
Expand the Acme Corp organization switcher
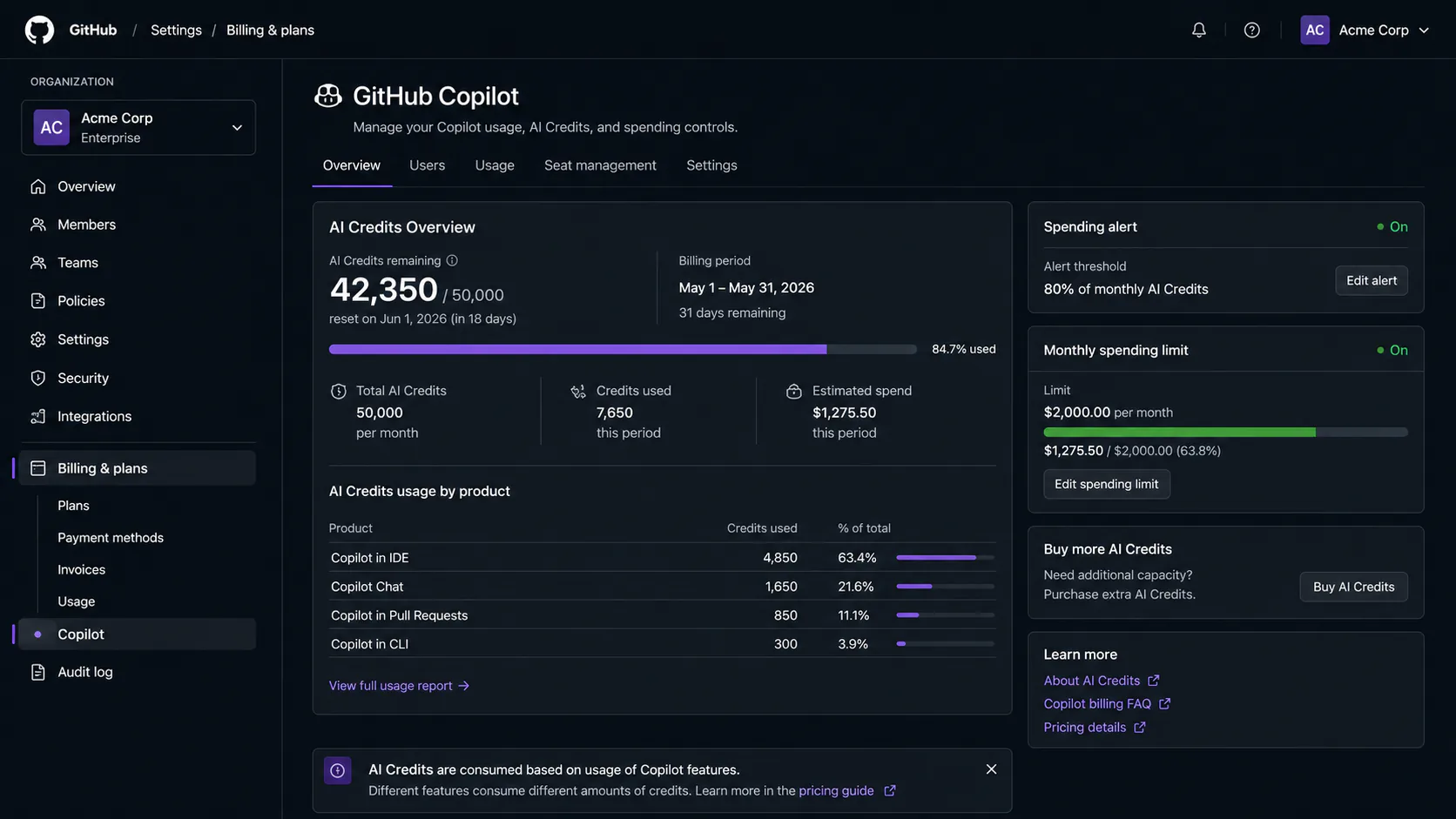click(138, 127)
